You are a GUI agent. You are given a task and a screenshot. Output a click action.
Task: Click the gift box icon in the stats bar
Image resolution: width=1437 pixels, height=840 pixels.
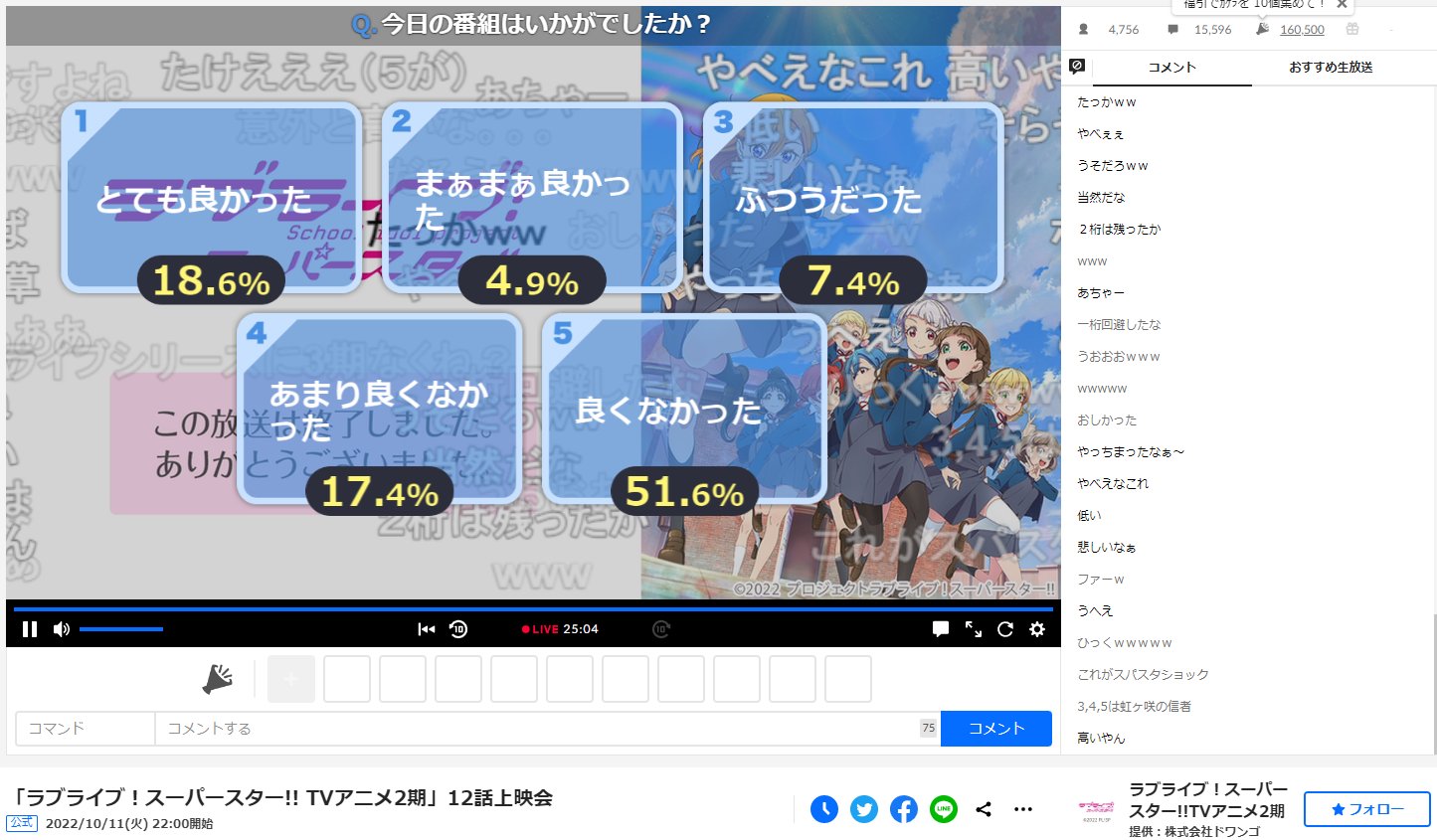1352,30
